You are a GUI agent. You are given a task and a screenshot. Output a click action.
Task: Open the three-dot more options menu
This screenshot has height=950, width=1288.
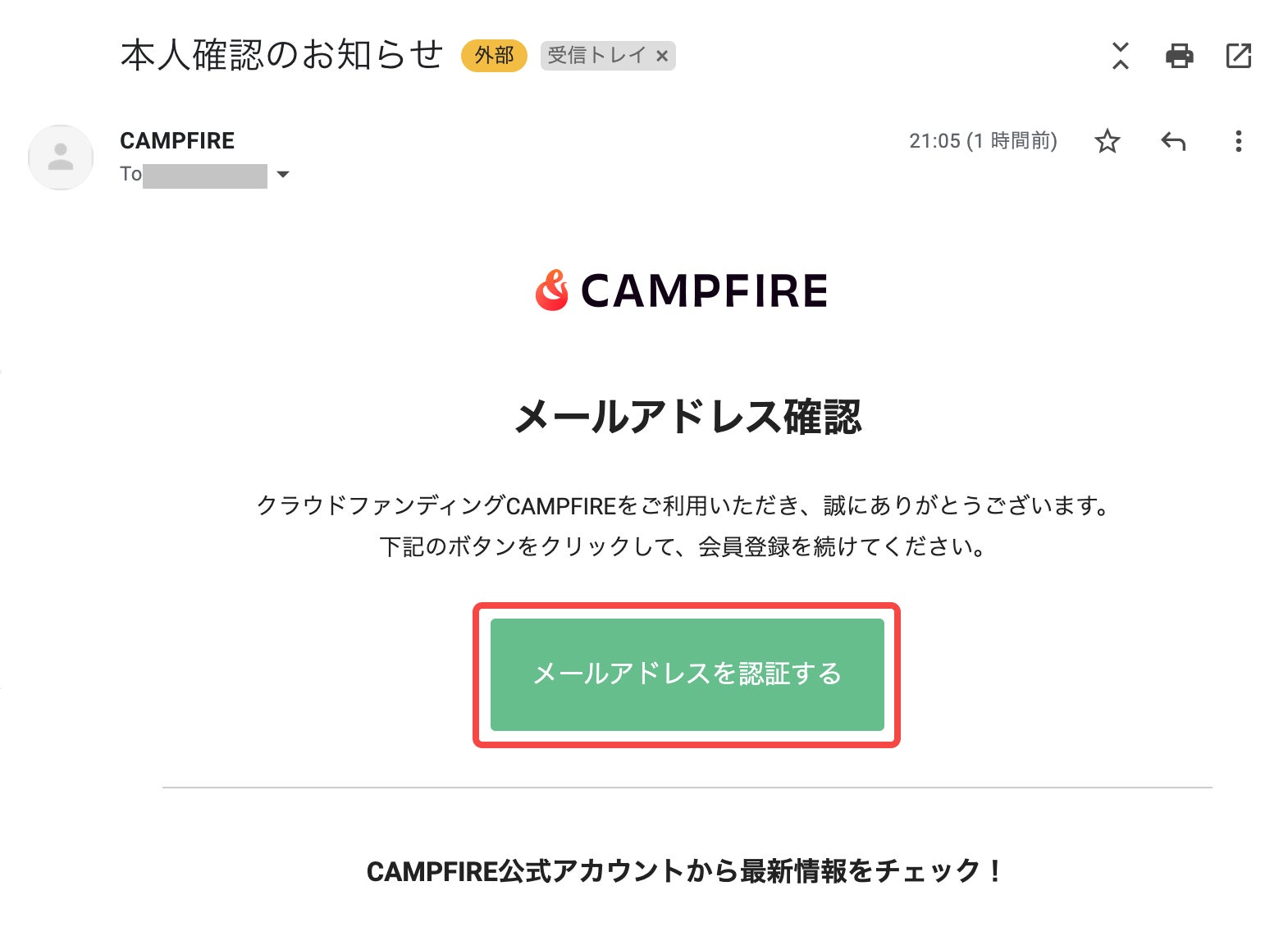pos(1238,141)
